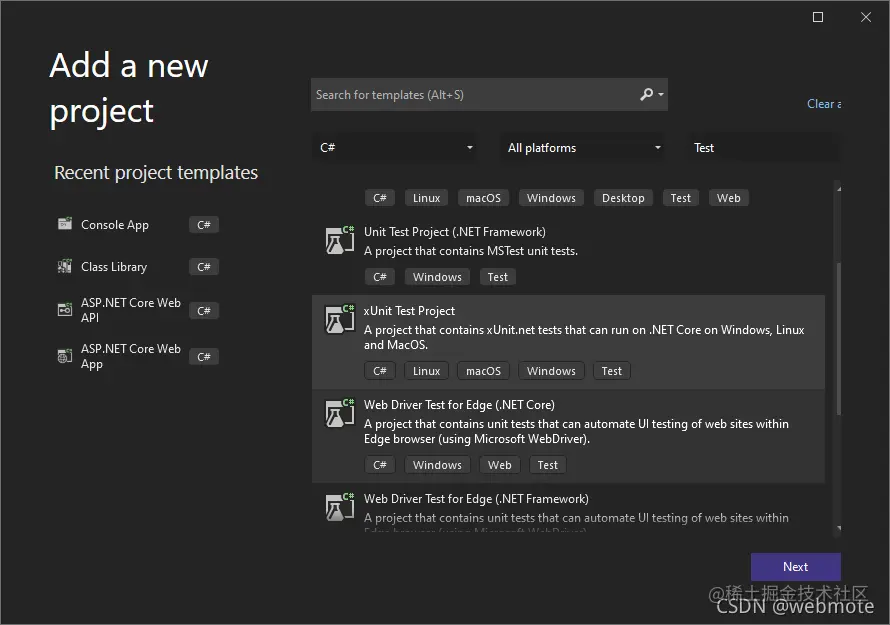Click Web Driver Test for Edge (.NET Framework) icon

tap(339, 507)
